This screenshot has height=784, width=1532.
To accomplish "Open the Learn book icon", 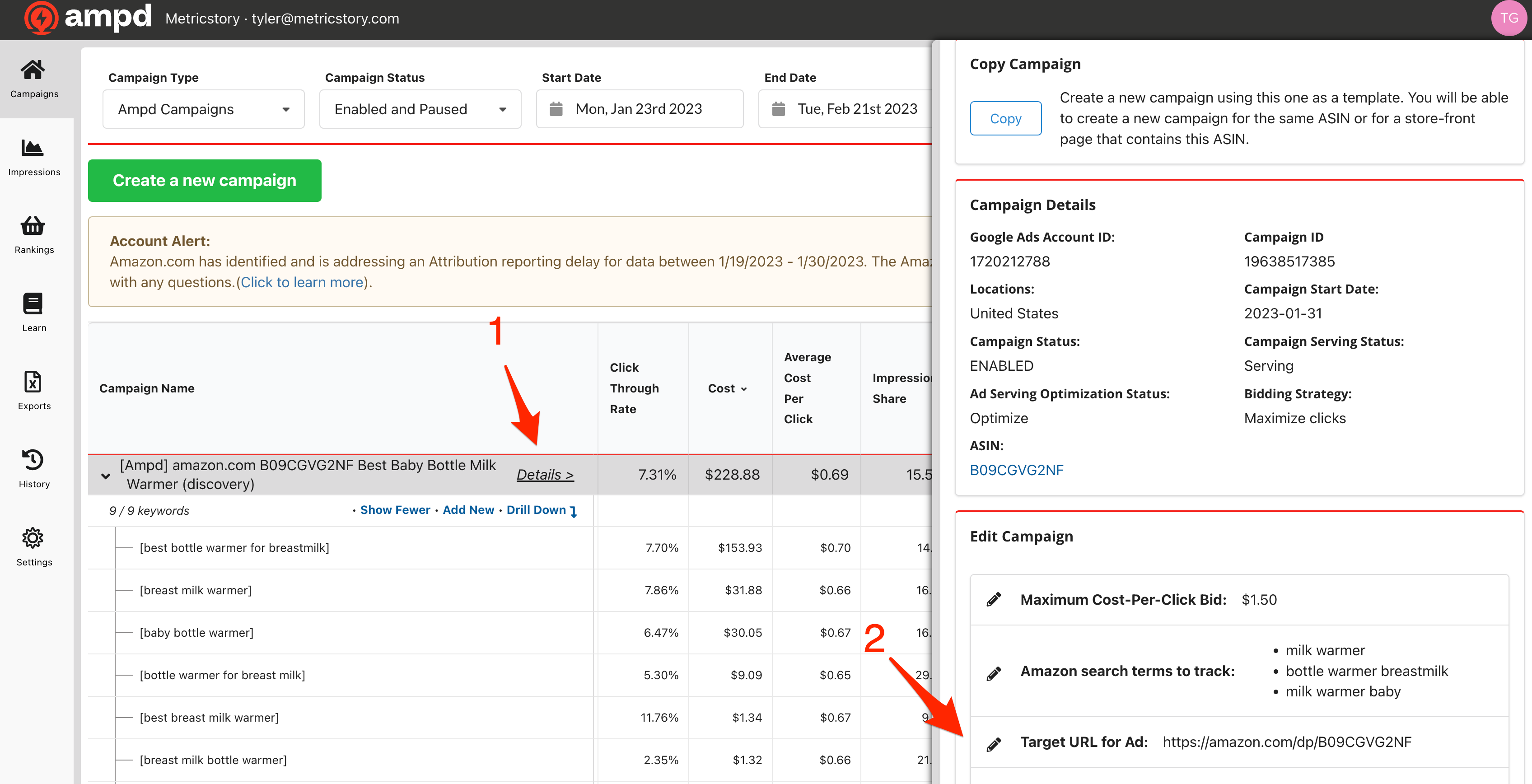I will (33, 303).
